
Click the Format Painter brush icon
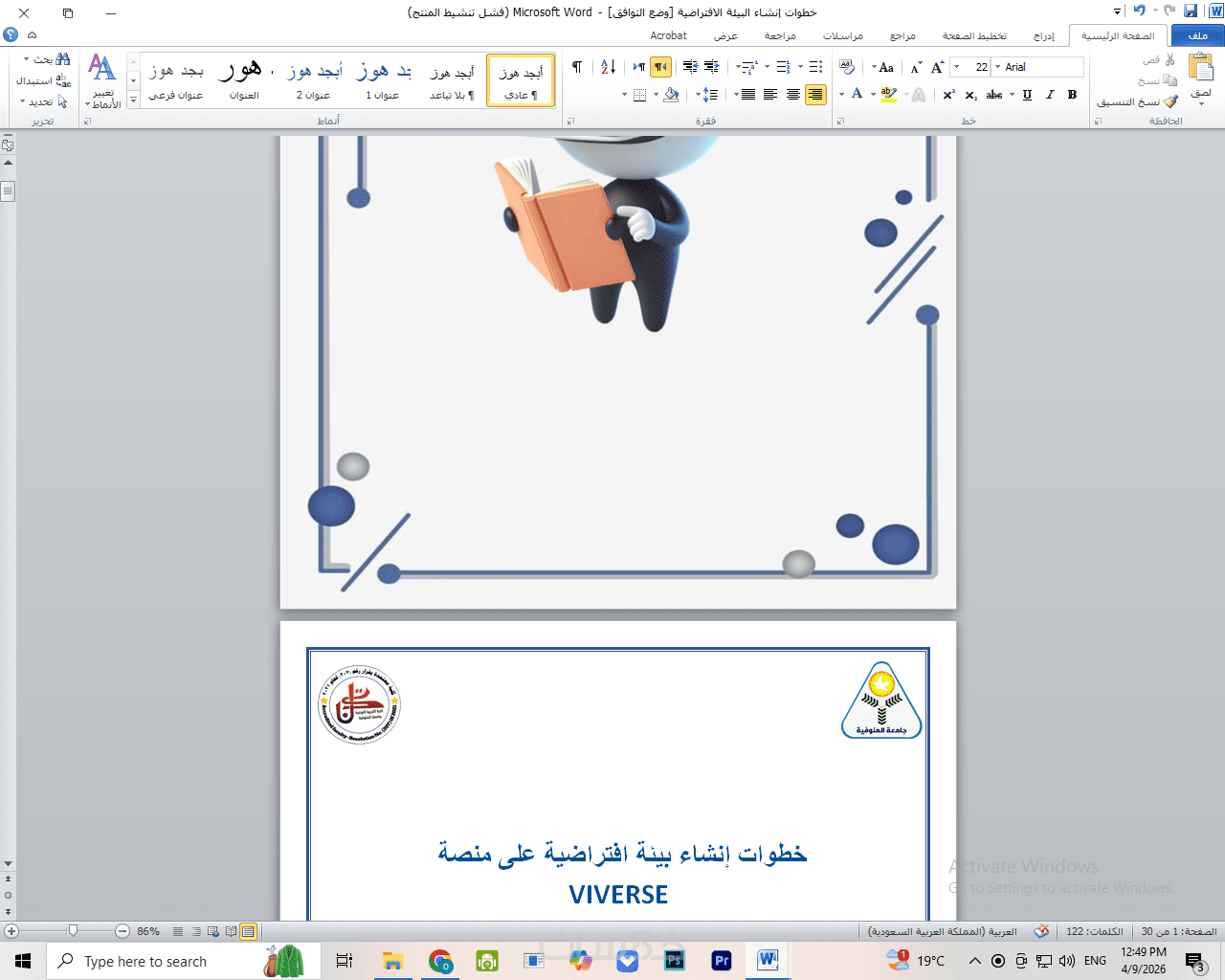(x=1170, y=101)
